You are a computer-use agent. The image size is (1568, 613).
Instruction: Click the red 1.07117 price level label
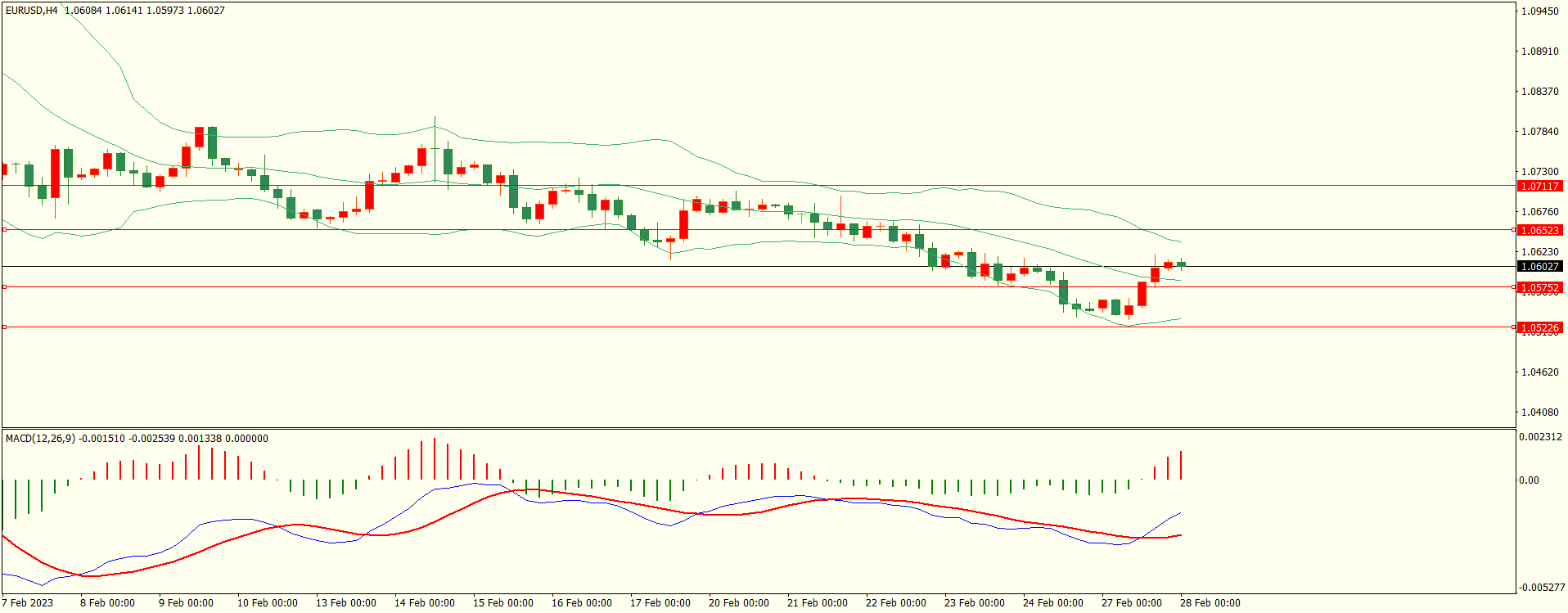(1539, 187)
